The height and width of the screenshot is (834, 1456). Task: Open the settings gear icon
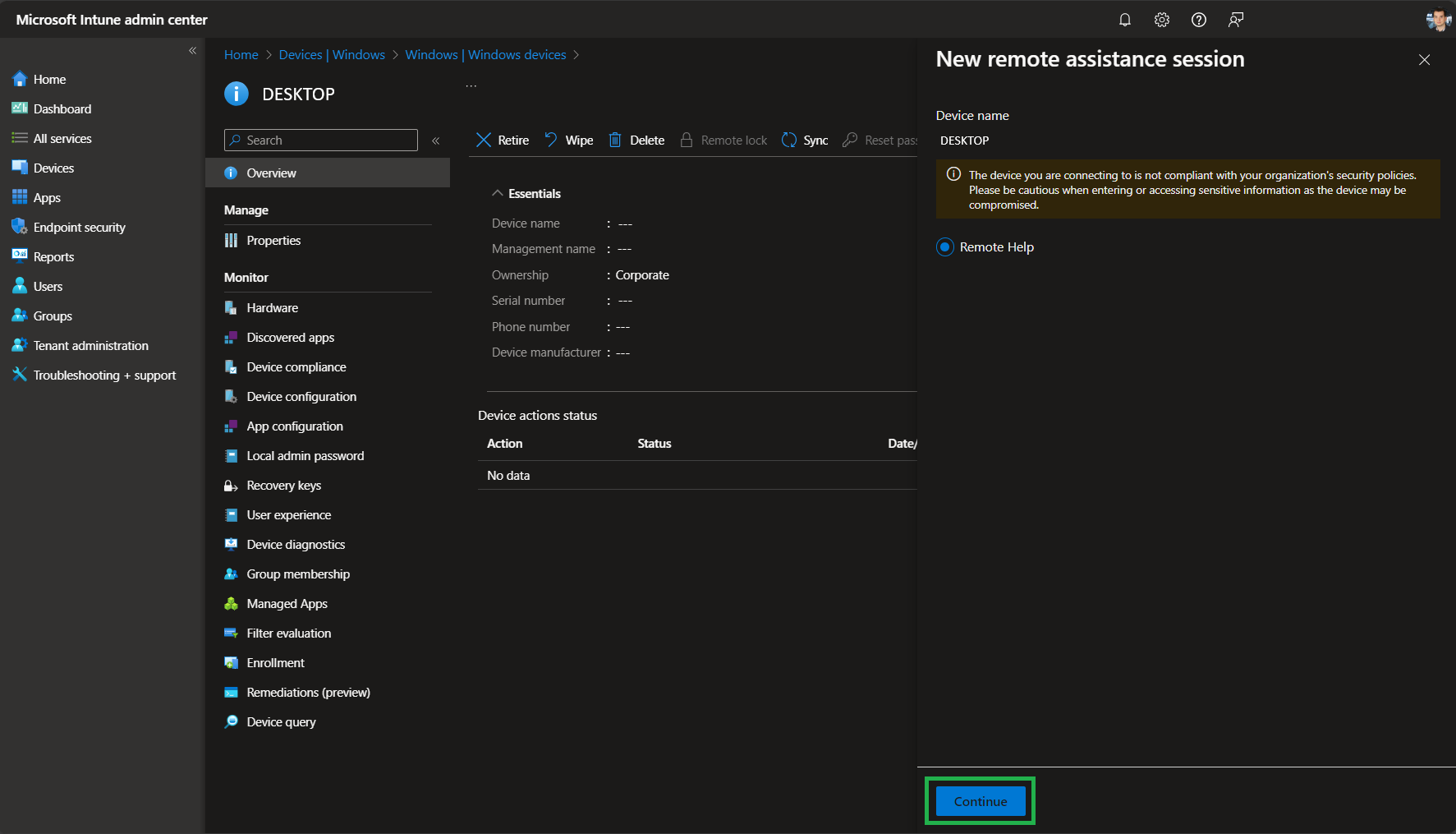[x=1161, y=20]
